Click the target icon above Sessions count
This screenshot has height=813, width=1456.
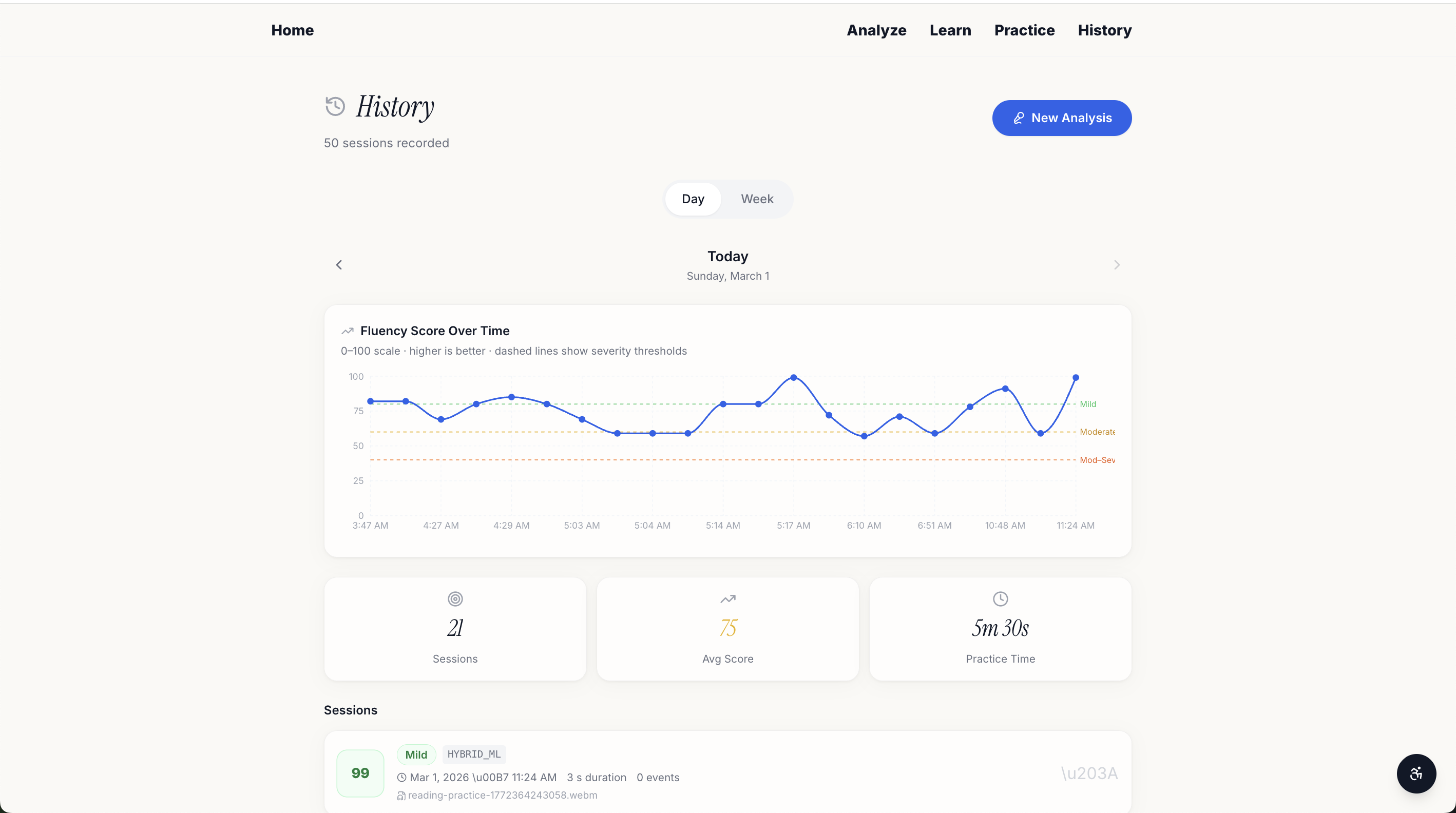tap(455, 598)
